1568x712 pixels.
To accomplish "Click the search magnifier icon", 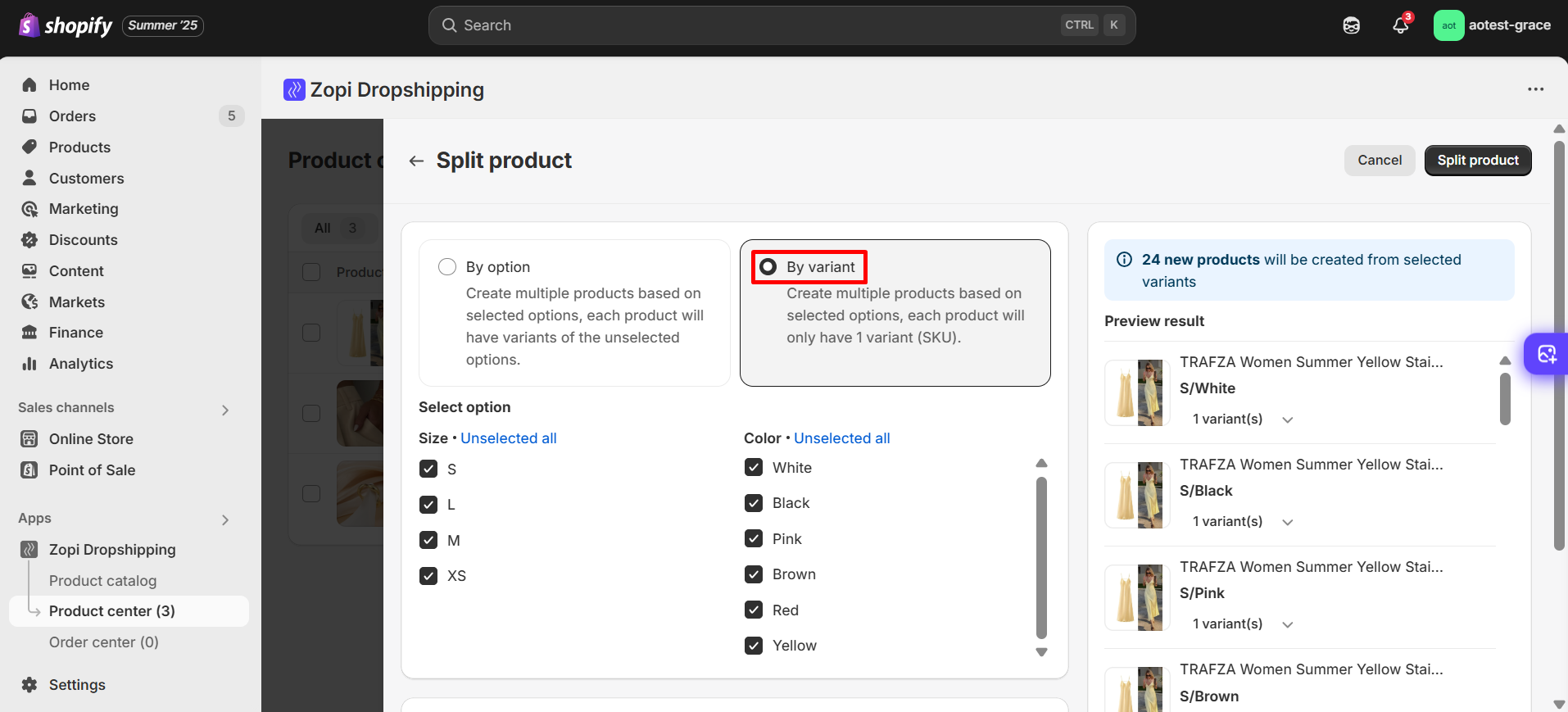I will (x=449, y=25).
